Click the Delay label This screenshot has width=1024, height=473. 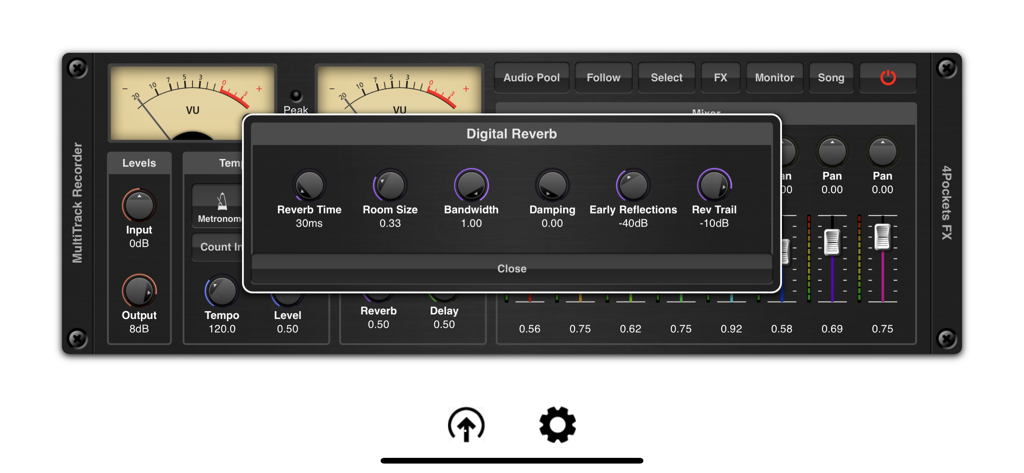444,311
